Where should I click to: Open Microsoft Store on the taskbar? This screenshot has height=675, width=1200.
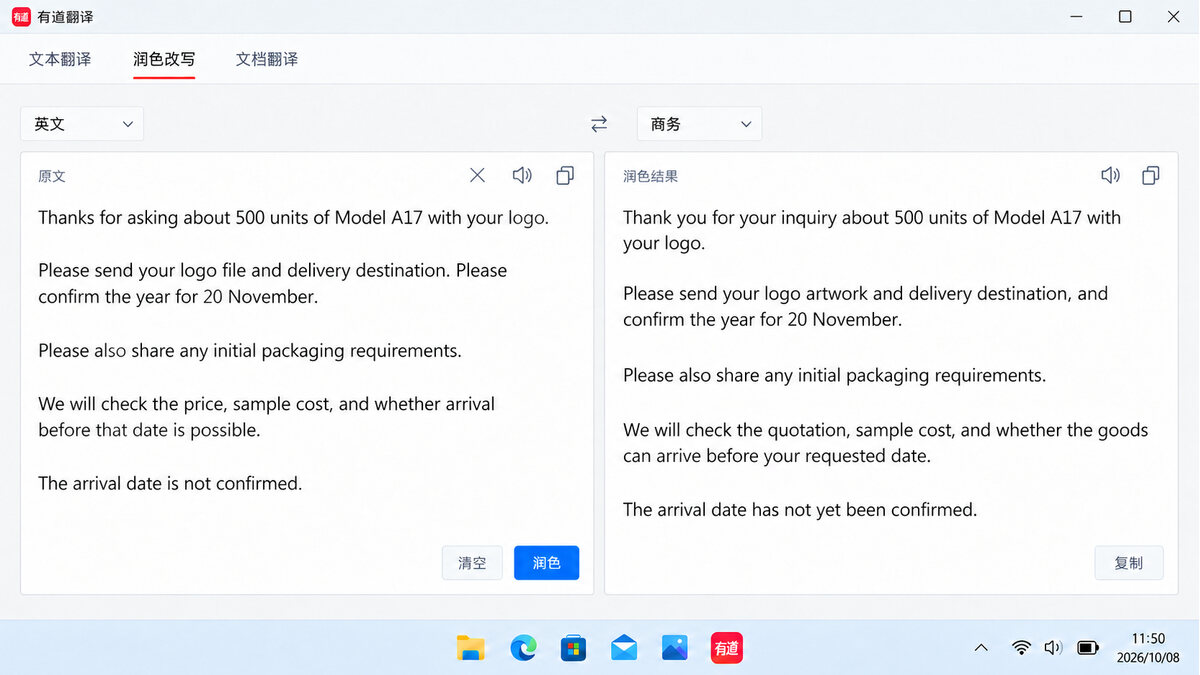573,648
